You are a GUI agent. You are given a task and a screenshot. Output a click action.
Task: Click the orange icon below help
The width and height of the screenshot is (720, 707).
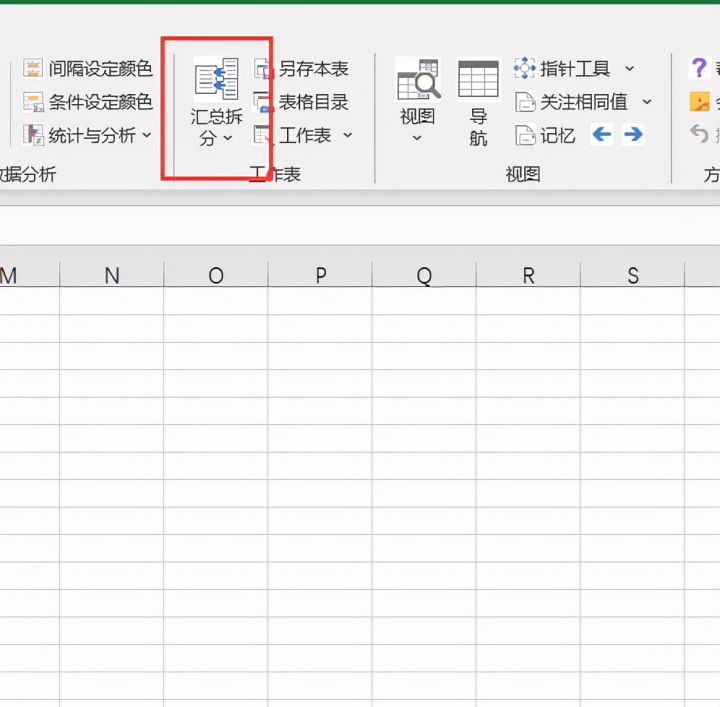[x=699, y=101]
